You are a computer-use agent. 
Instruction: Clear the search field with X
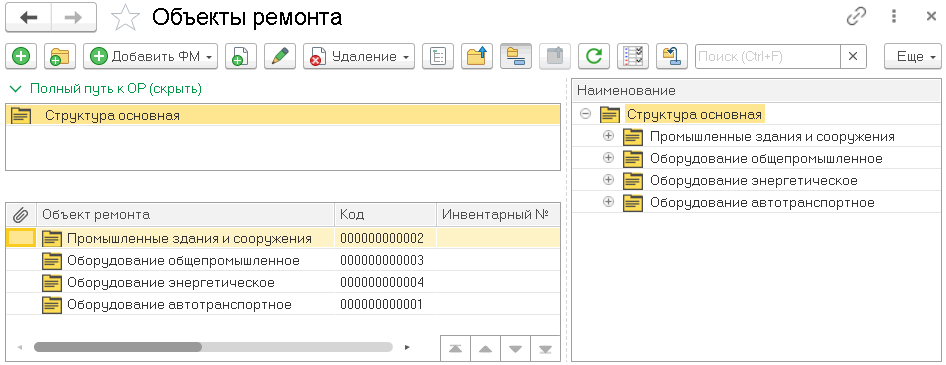click(853, 57)
